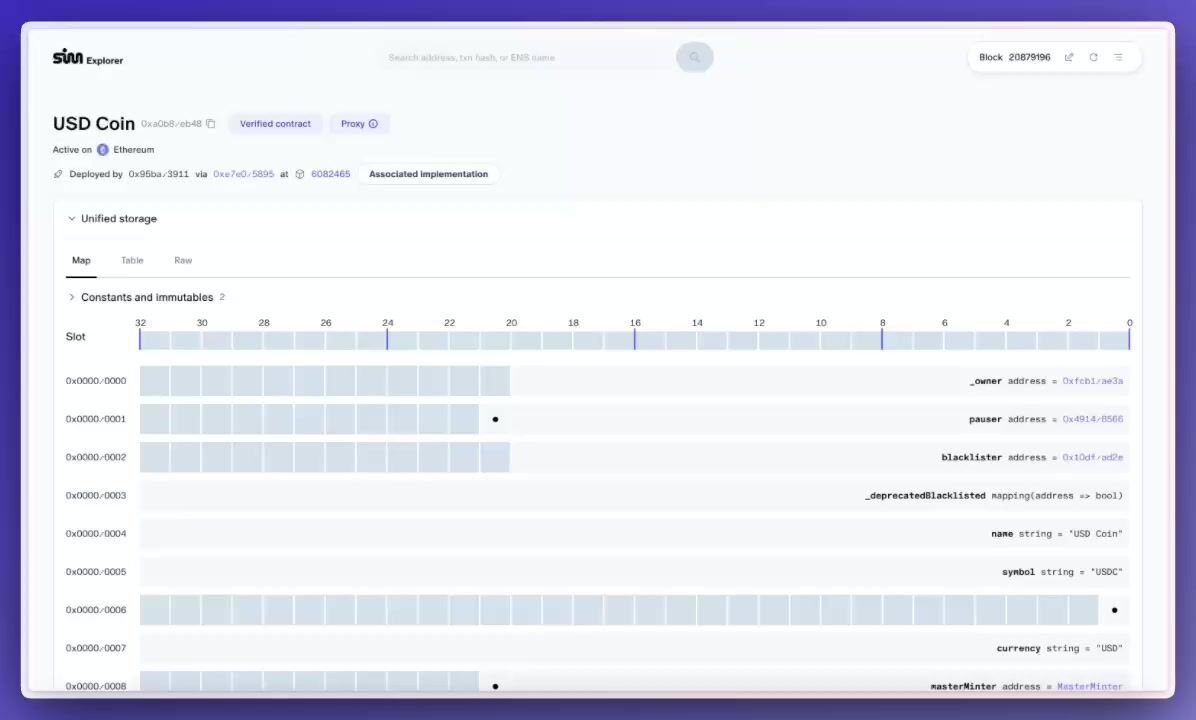Switch to the Table tab

[132, 260]
